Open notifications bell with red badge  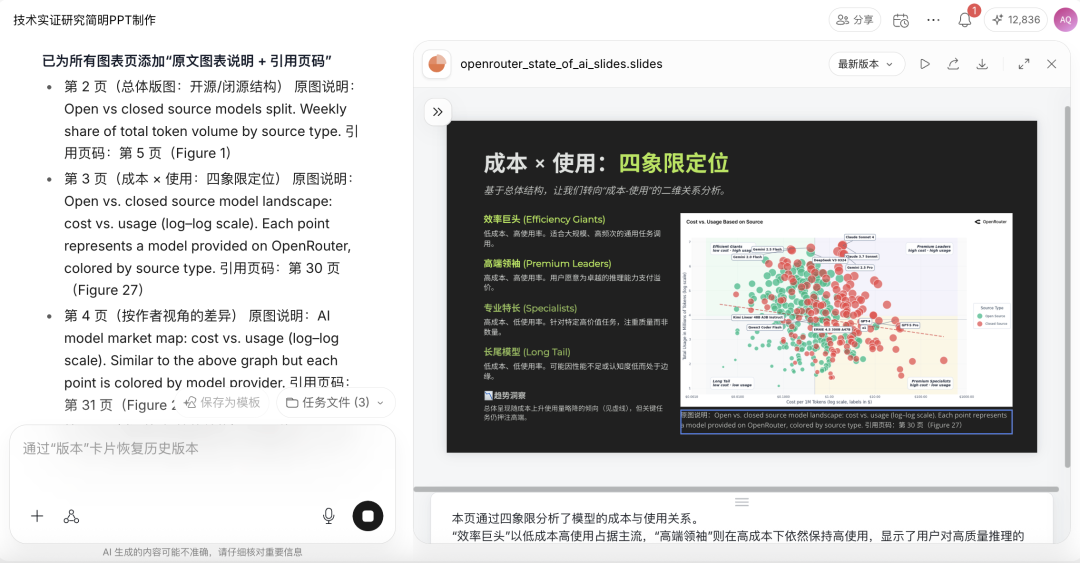pos(965,20)
